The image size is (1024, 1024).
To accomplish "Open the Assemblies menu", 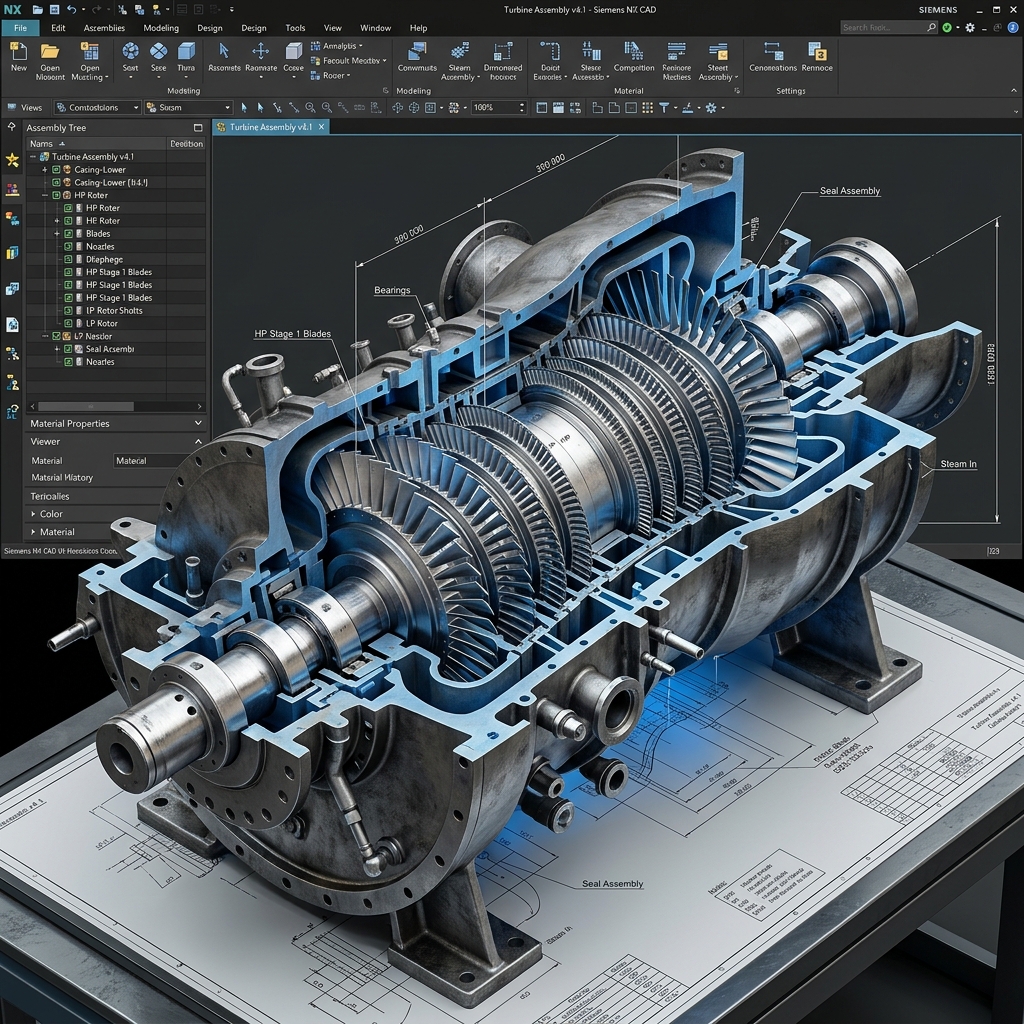I will click(x=104, y=28).
